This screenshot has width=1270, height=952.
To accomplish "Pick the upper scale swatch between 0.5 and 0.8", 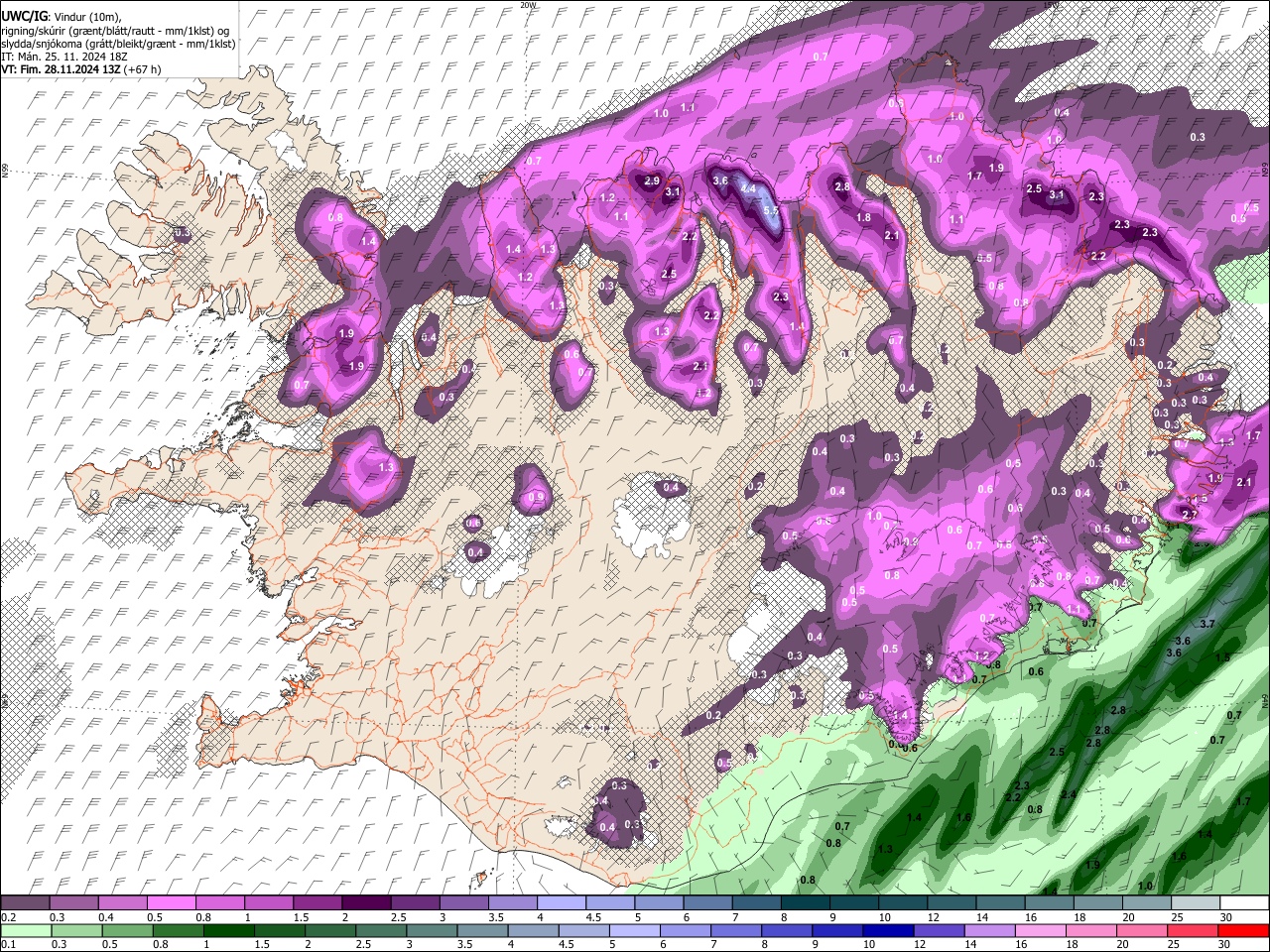I will point(171,903).
